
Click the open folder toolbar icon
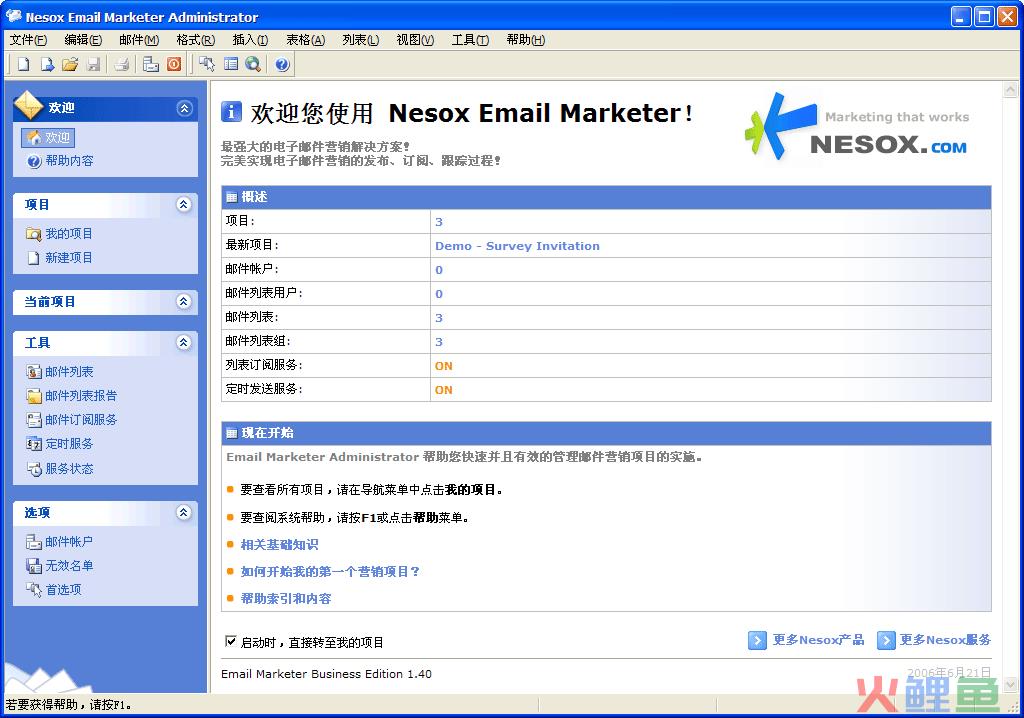pos(70,64)
